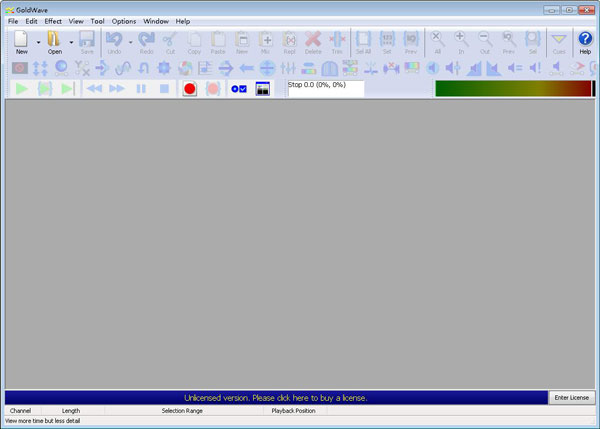
Task: Open Help with the question mark icon
Action: click(585, 41)
